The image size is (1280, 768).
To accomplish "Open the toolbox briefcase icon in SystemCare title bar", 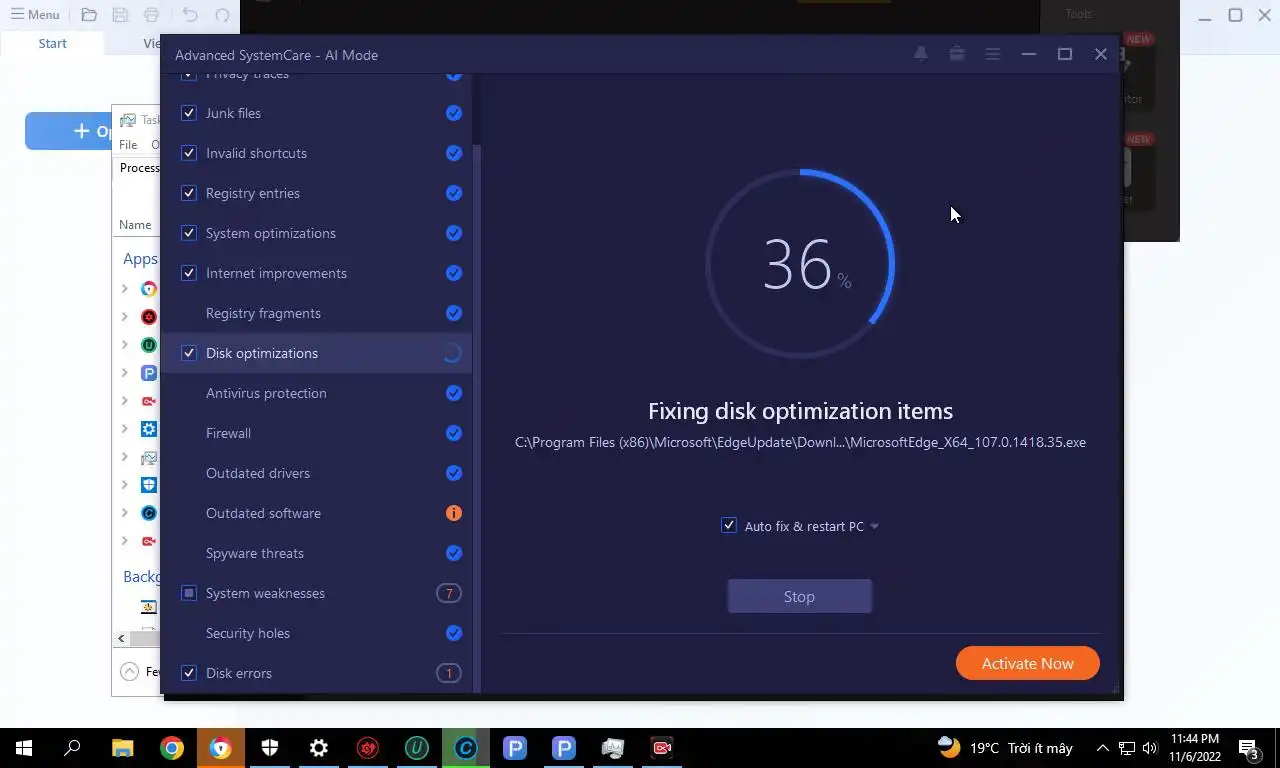I will [957, 54].
